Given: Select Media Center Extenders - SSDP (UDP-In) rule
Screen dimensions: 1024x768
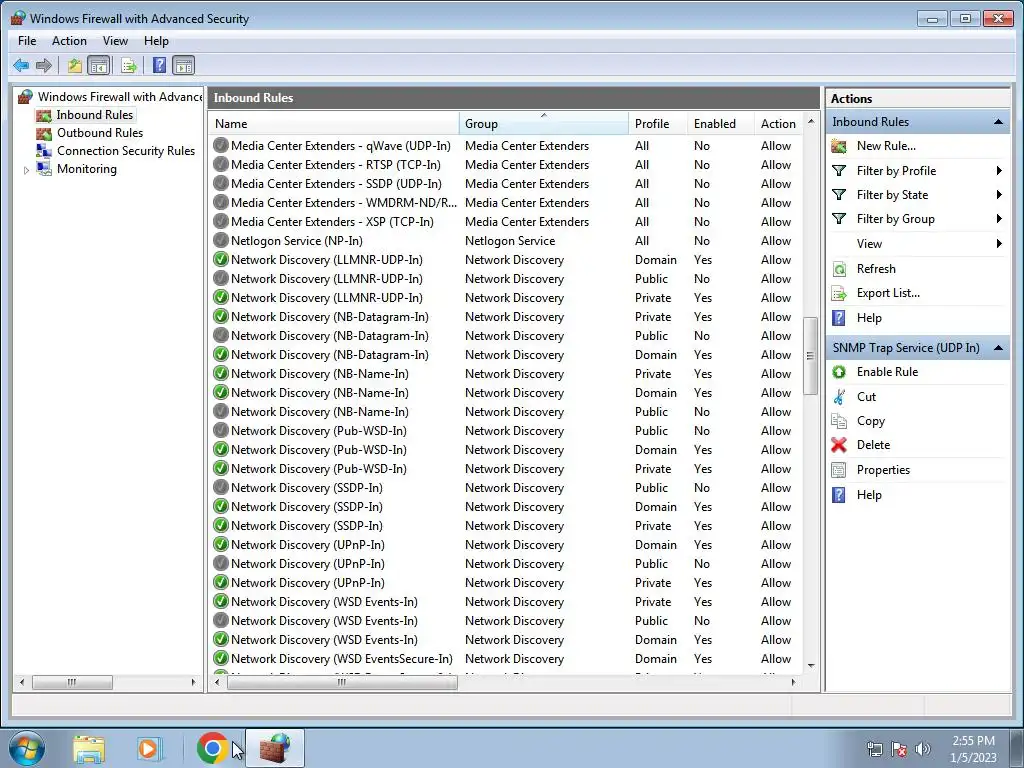Looking at the screenshot, I should pos(506,184).
